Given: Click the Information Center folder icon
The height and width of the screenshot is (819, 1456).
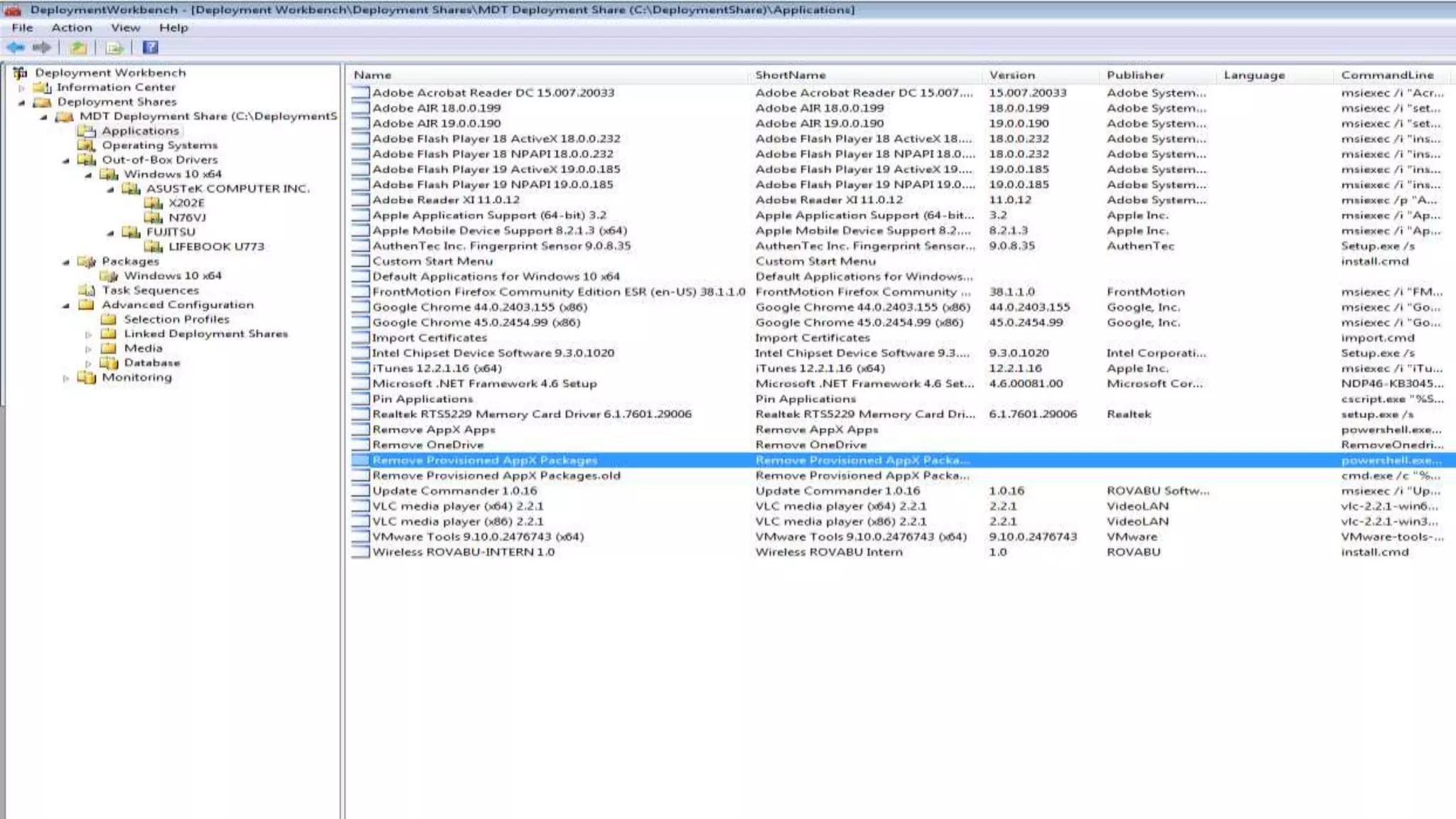Looking at the screenshot, I should click(x=43, y=87).
